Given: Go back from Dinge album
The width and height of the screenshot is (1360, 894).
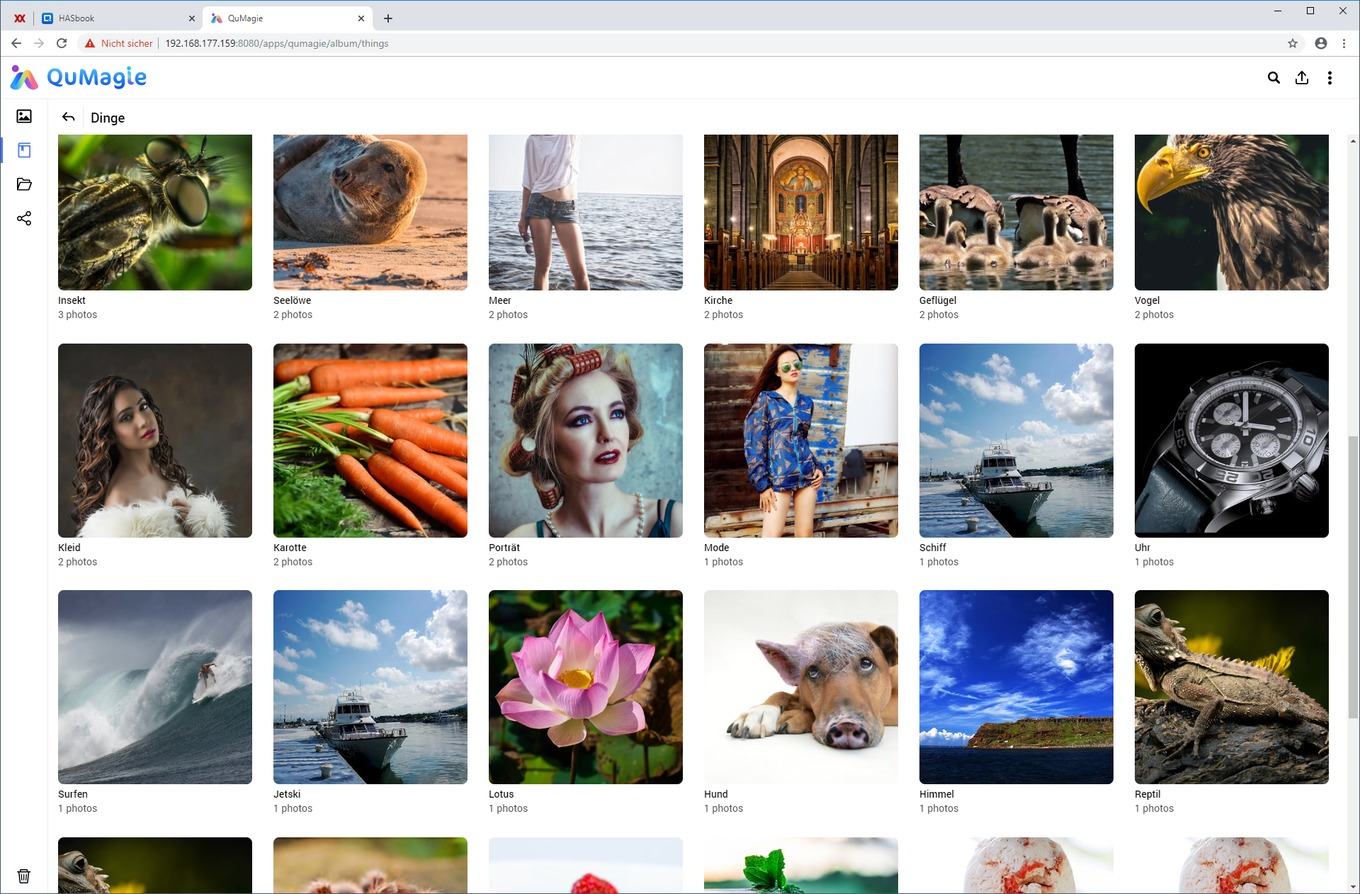Looking at the screenshot, I should tap(68, 117).
